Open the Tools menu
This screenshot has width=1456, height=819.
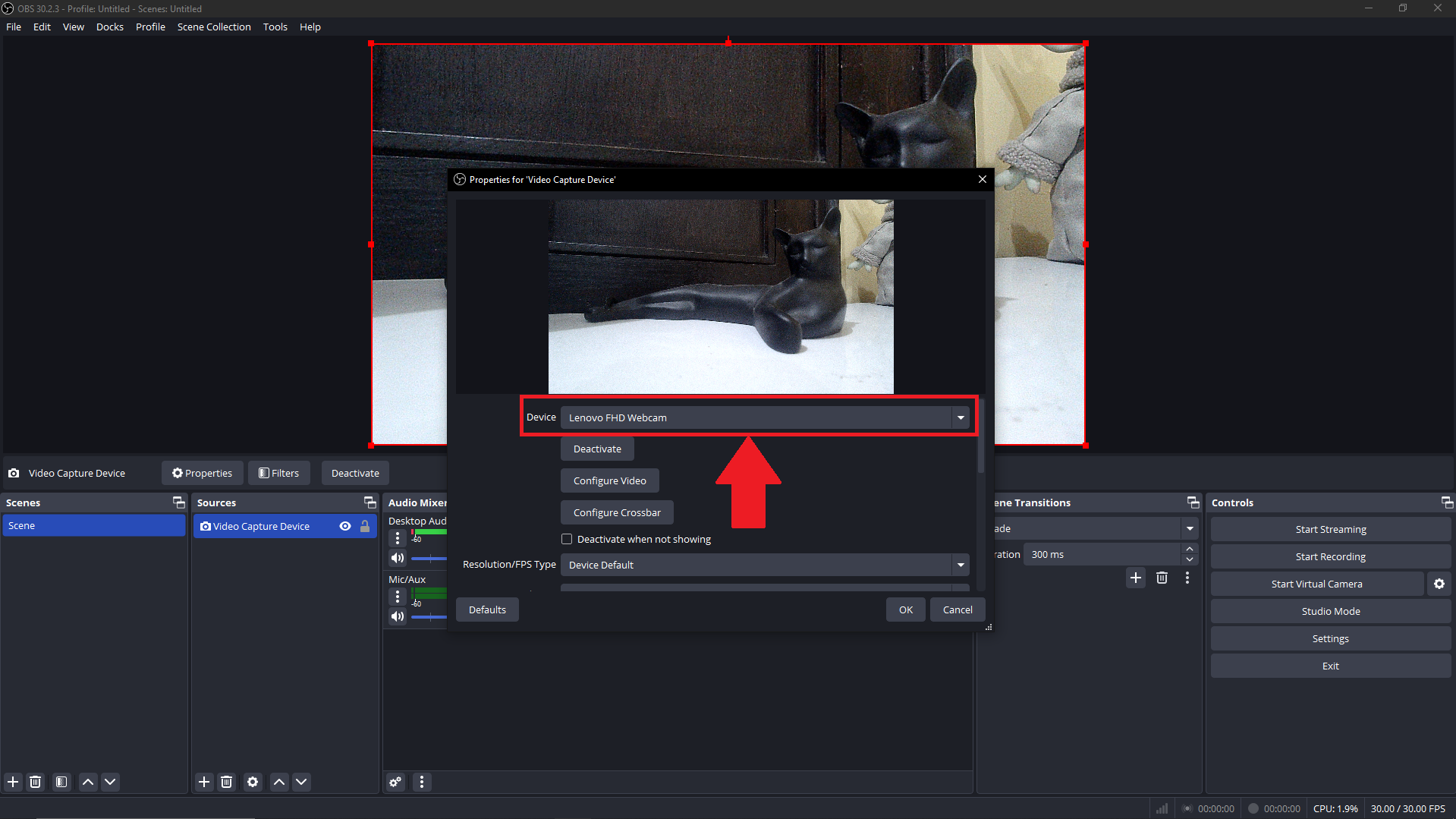[x=275, y=27]
